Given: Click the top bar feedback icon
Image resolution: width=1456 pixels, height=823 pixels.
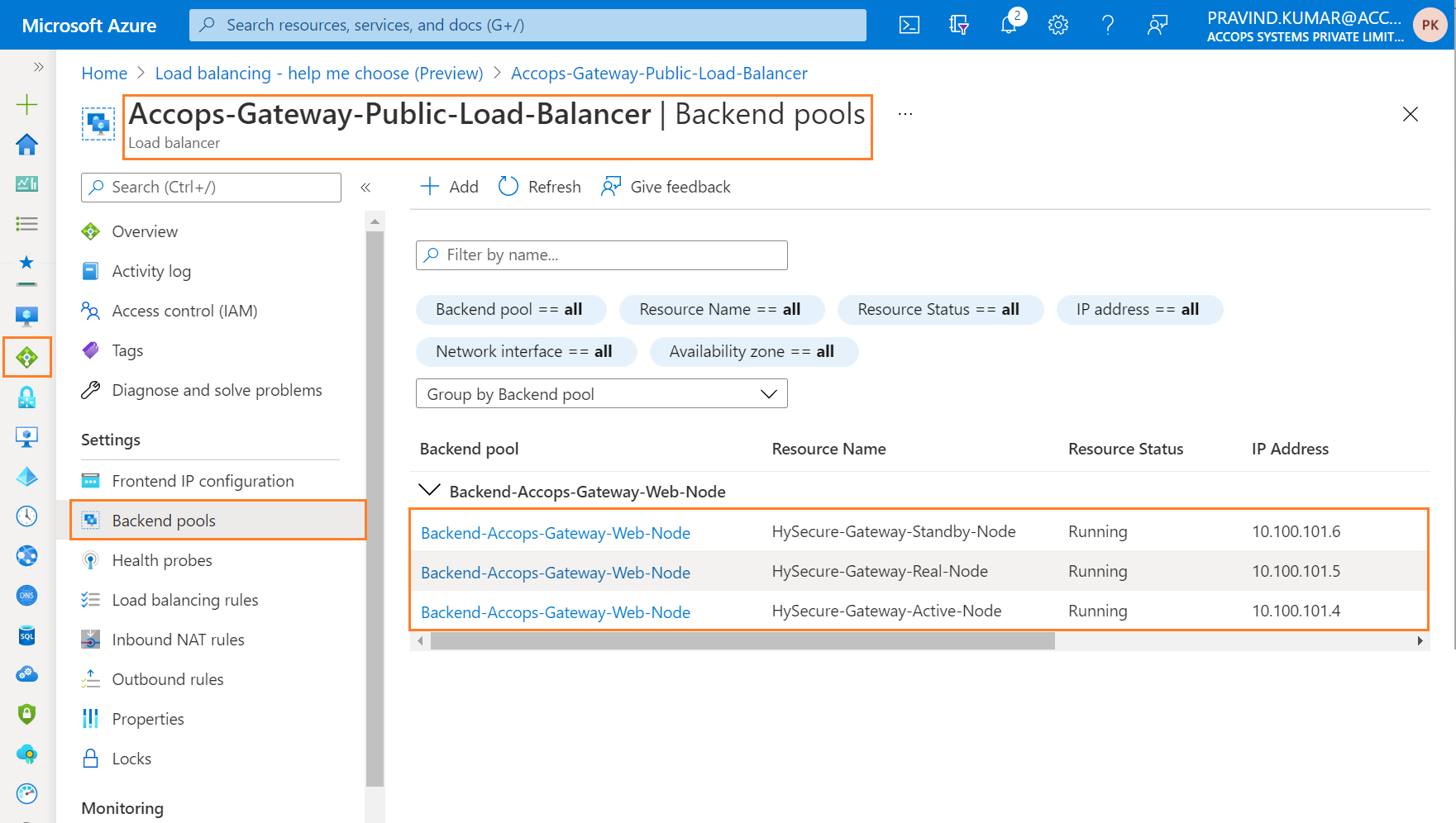Looking at the screenshot, I should [1158, 25].
